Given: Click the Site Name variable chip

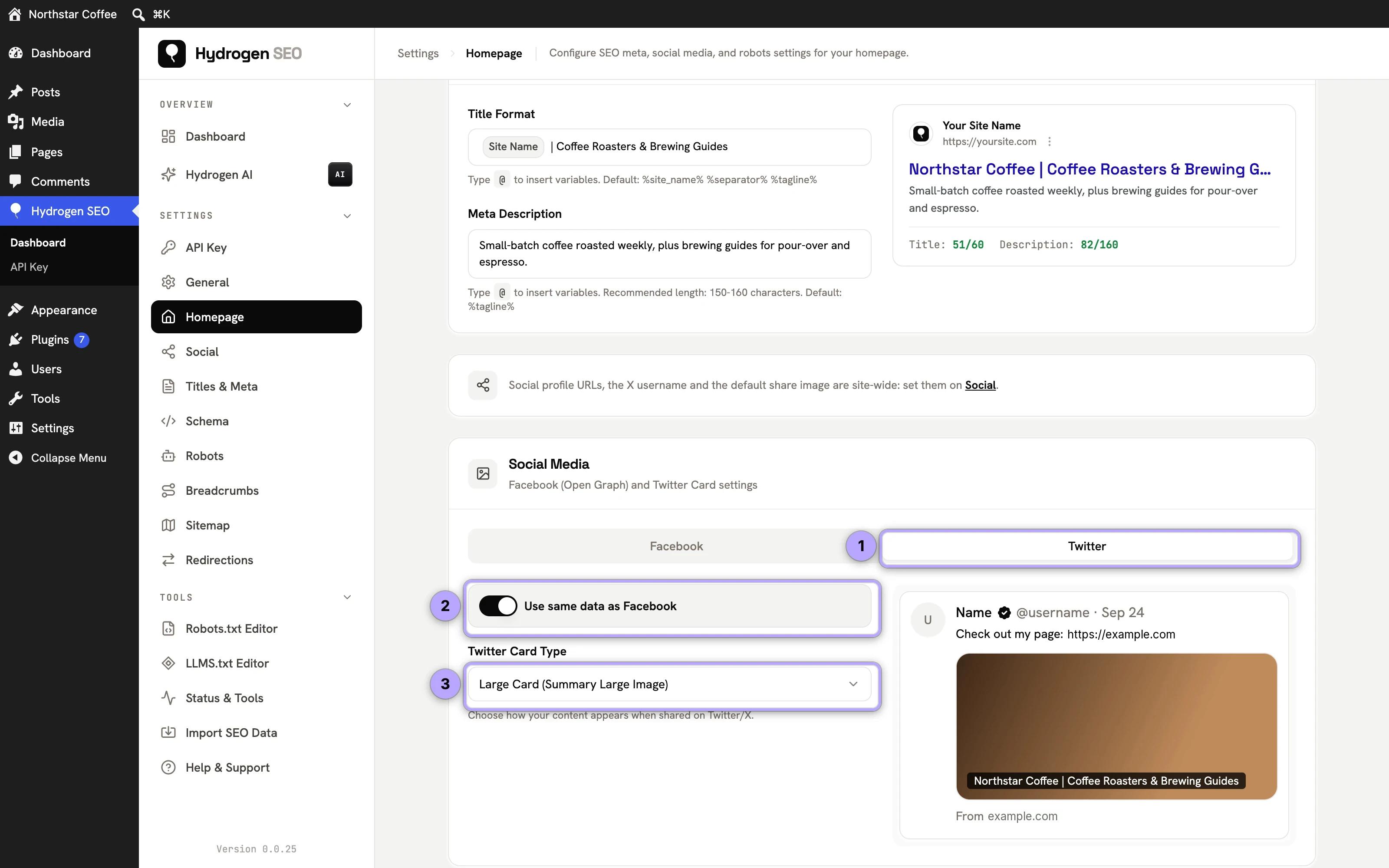Looking at the screenshot, I should coord(513,147).
